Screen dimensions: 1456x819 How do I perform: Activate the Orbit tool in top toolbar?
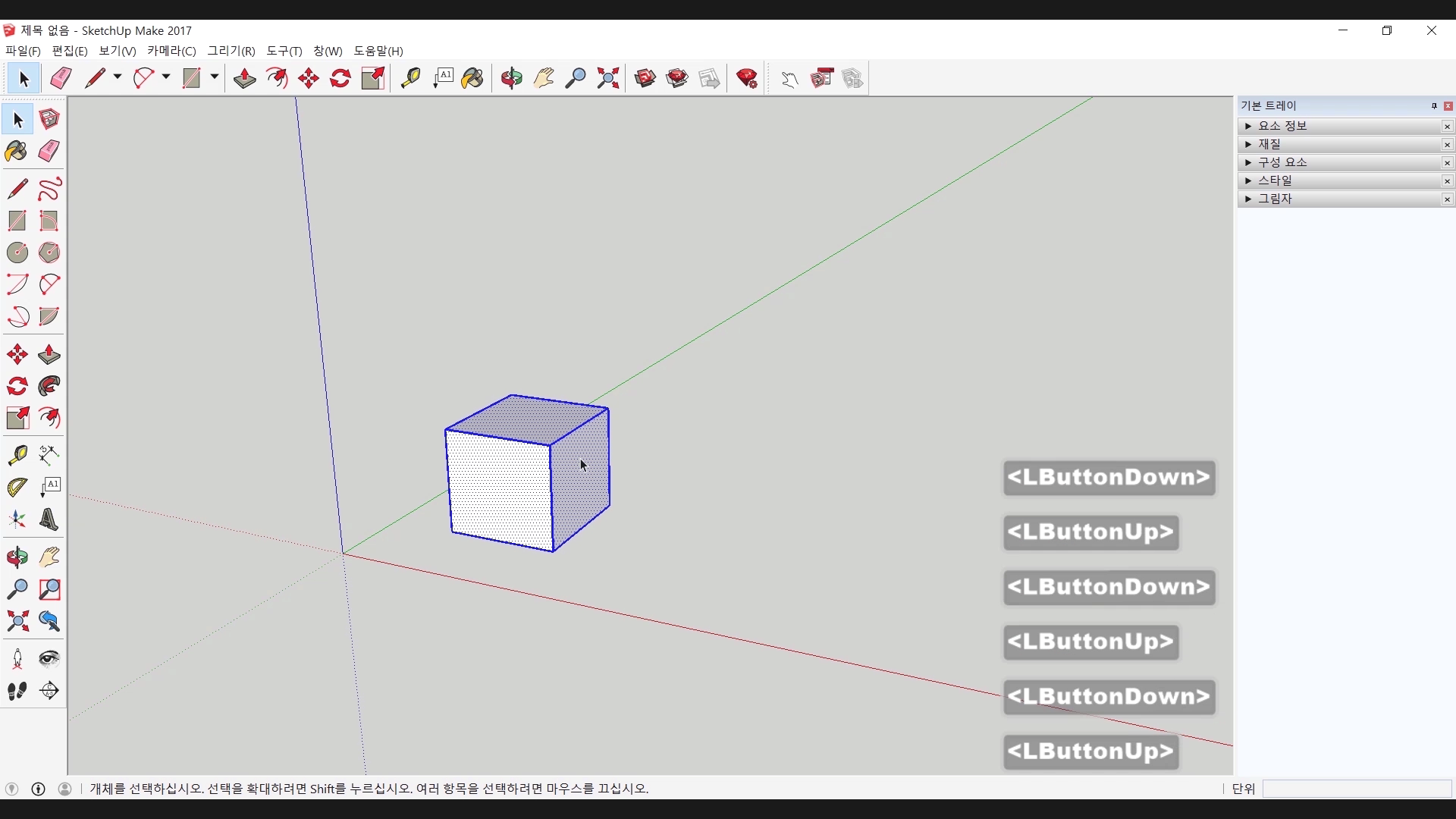(512, 78)
